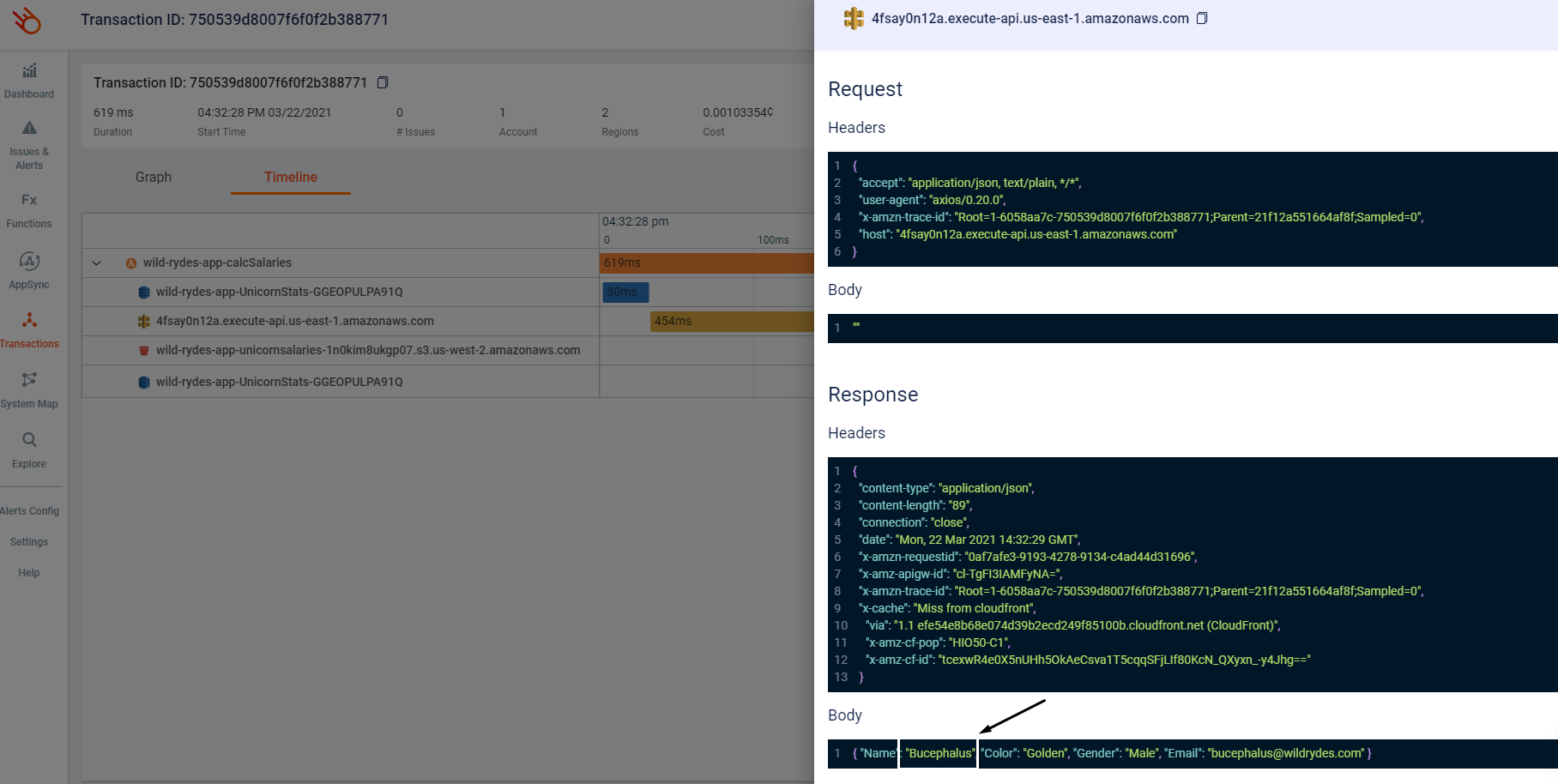This screenshot has width=1558, height=784.
Task: Open Alerts Config in sidebar
Action: tap(30, 511)
